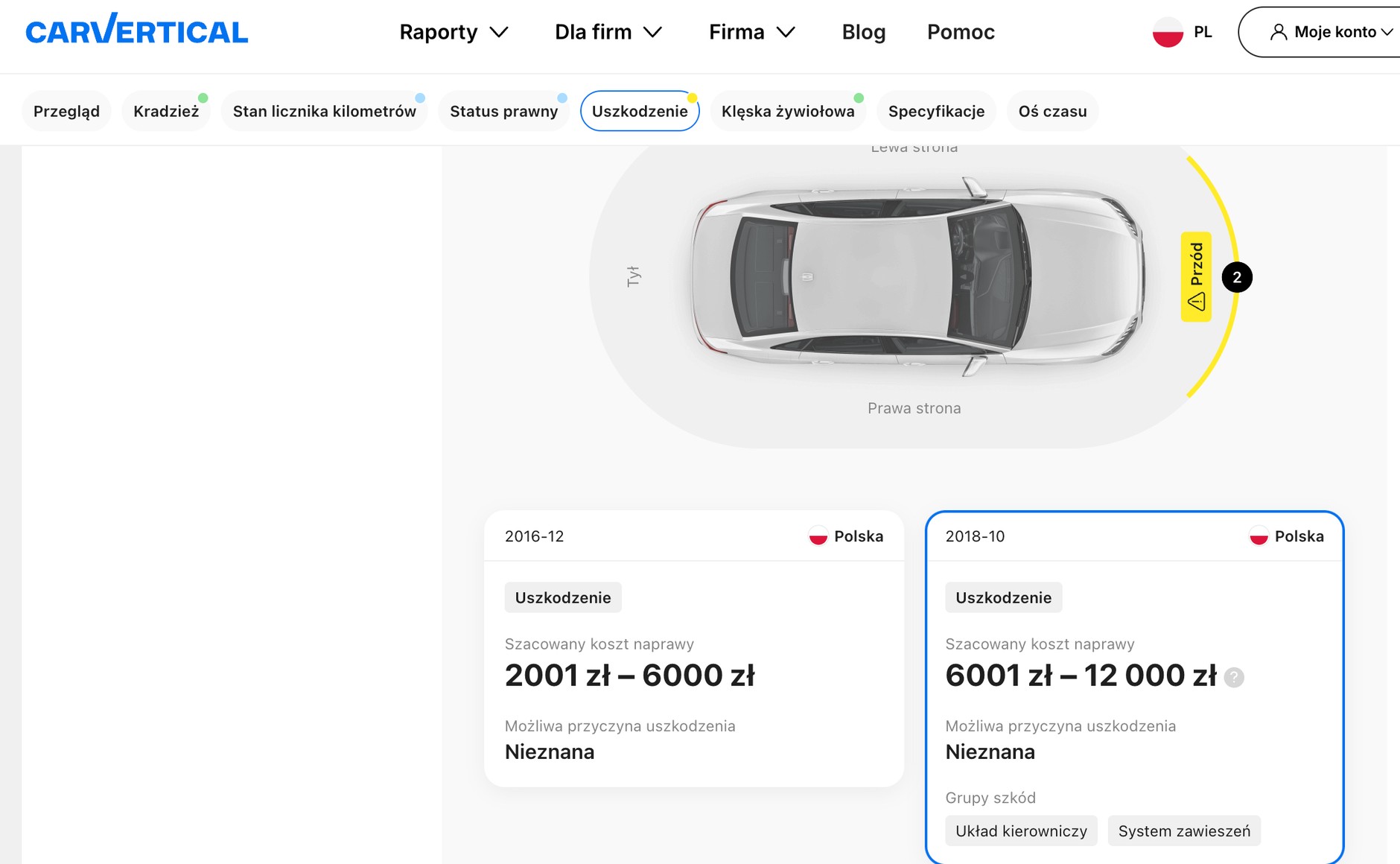Screen dimensions: 1400x864
Task: Click the Układ kierowniczy damage group tag
Action: pos(1021,831)
